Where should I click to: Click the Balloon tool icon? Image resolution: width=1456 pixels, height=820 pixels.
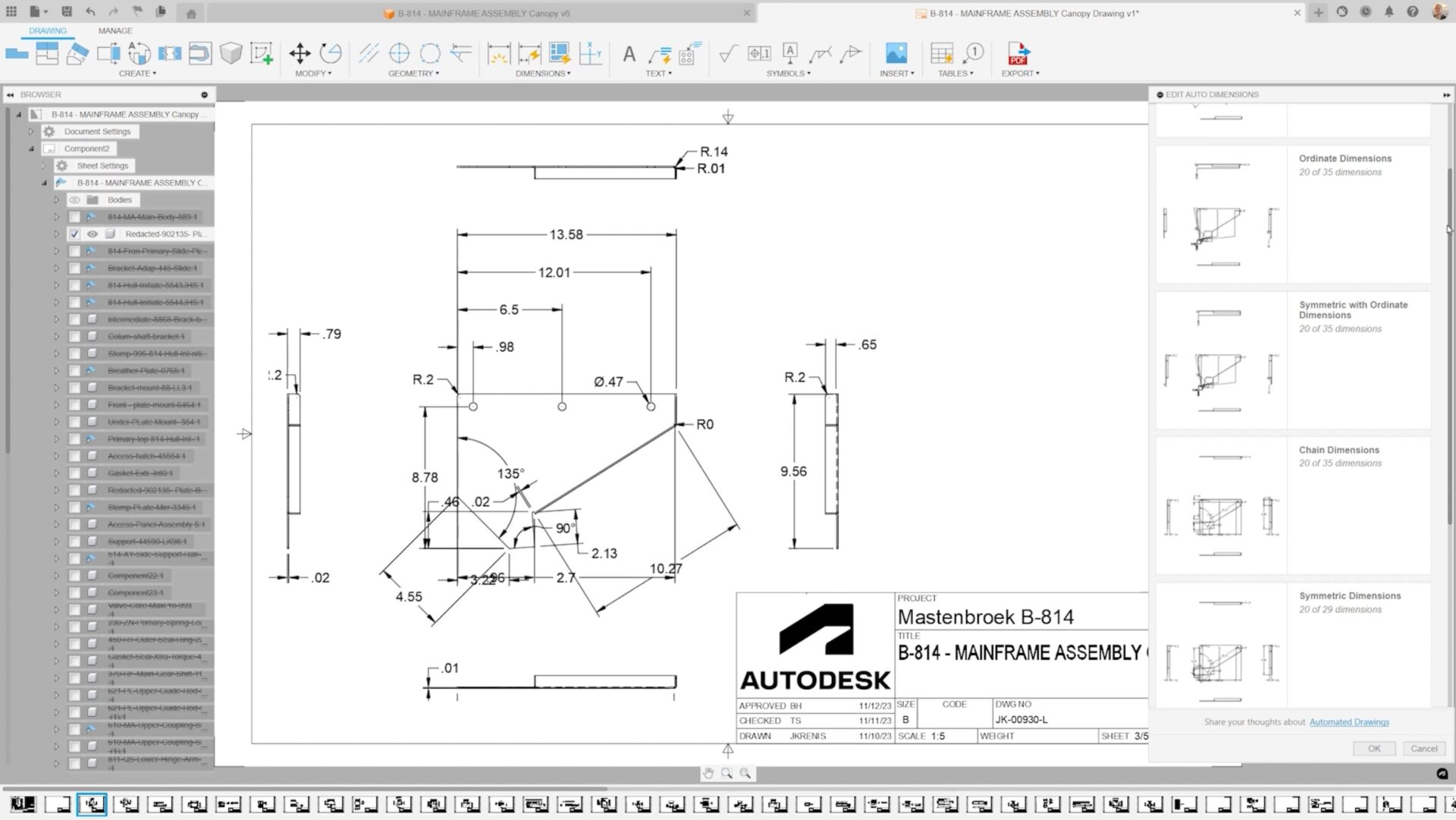973,53
